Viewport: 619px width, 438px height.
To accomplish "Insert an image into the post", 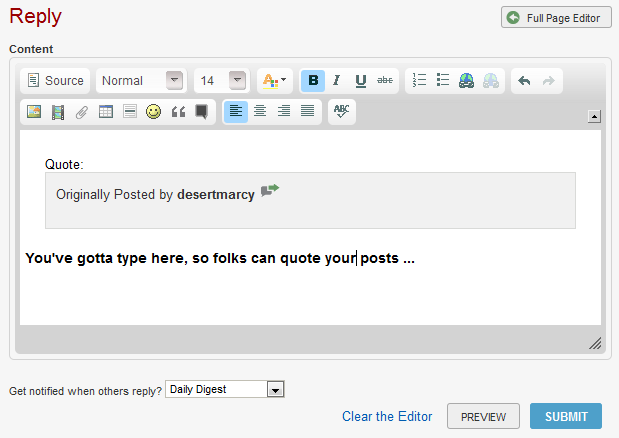I will click(34, 112).
